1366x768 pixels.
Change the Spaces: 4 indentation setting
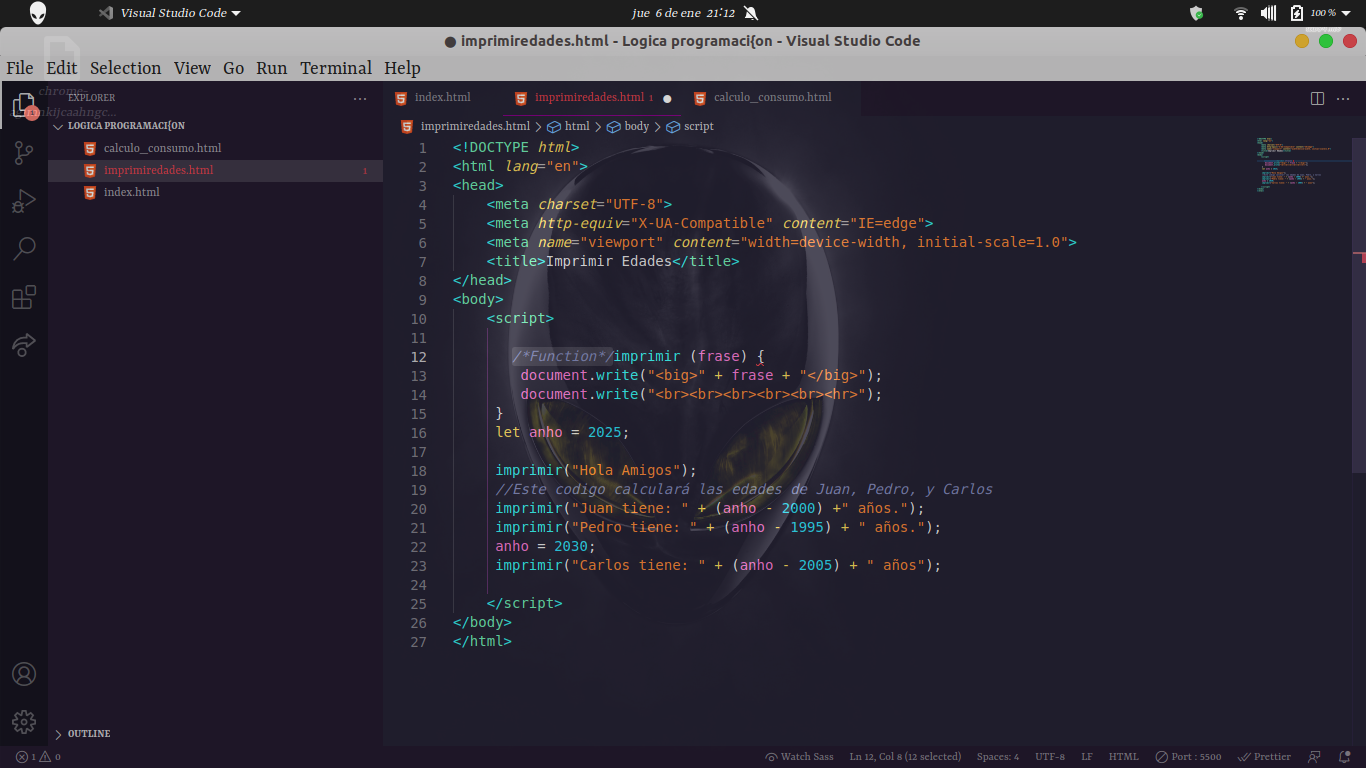[998, 757]
